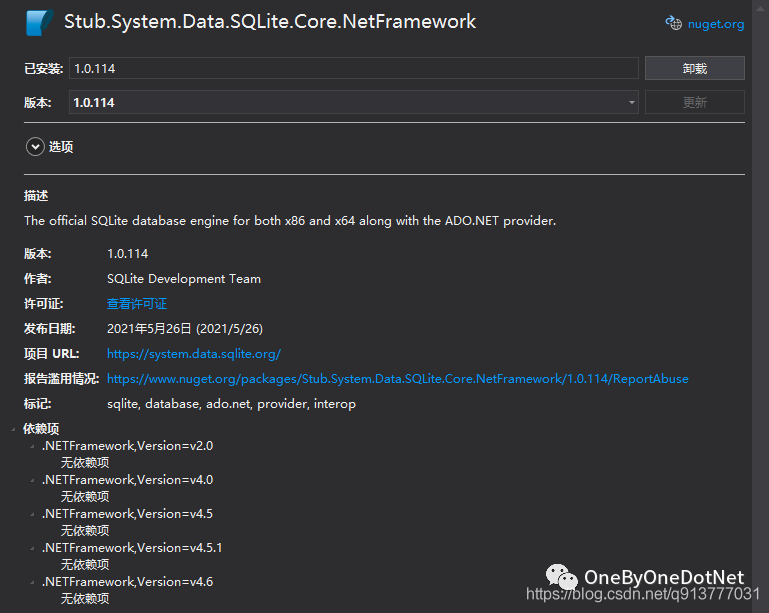
Task: Collapse the .NETFramework v2.0 dependency node
Action: (32, 446)
